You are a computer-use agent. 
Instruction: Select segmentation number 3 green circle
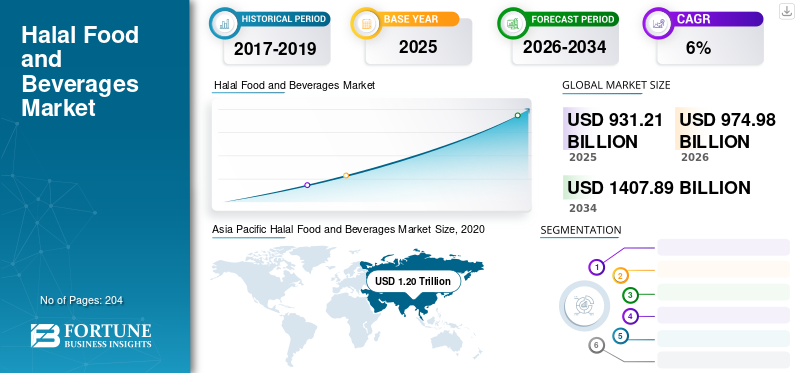[630, 294]
